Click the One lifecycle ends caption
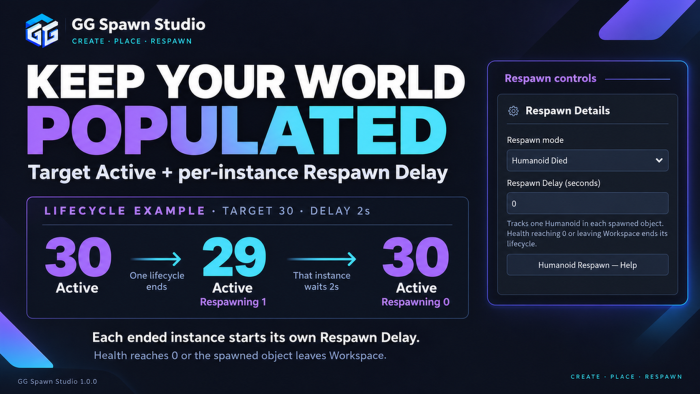This screenshot has width=700, height=394. pos(157,281)
